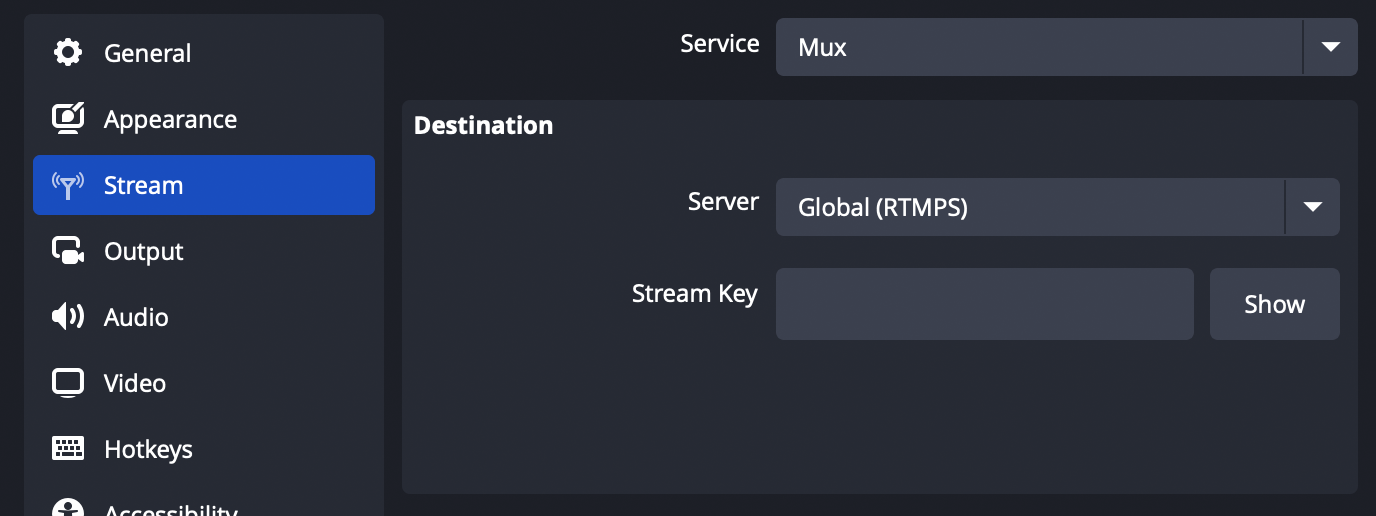Click the Hotkeys keyboard icon
This screenshot has height=516, width=1376.
(68, 449)
